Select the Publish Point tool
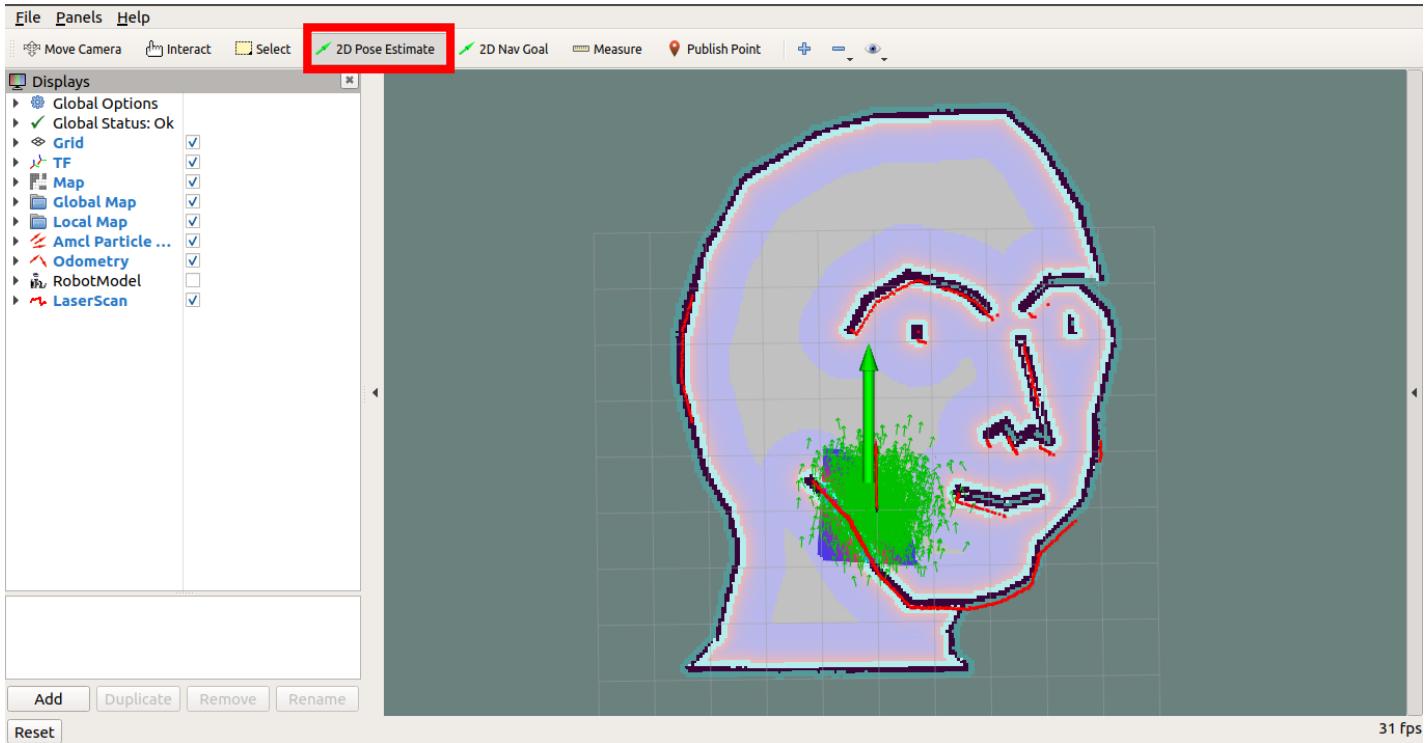The image size is (1426, 743). [714, 49]
